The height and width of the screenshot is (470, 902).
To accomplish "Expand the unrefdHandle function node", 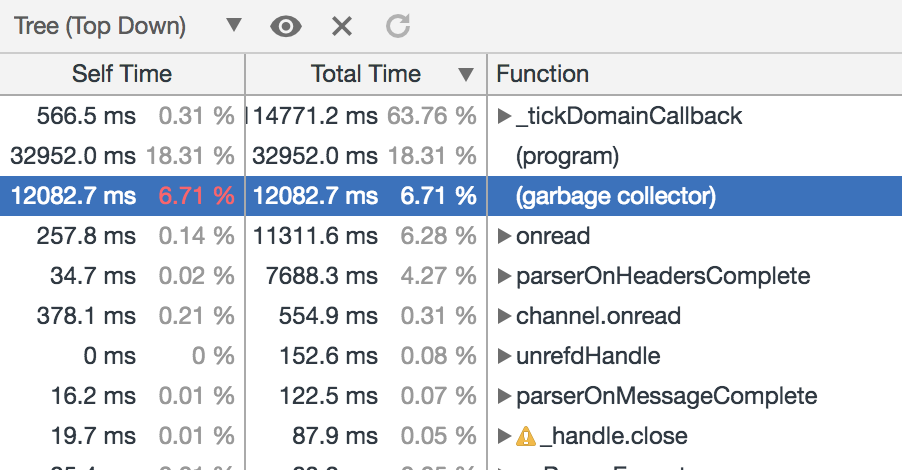I will pos(504,356).
